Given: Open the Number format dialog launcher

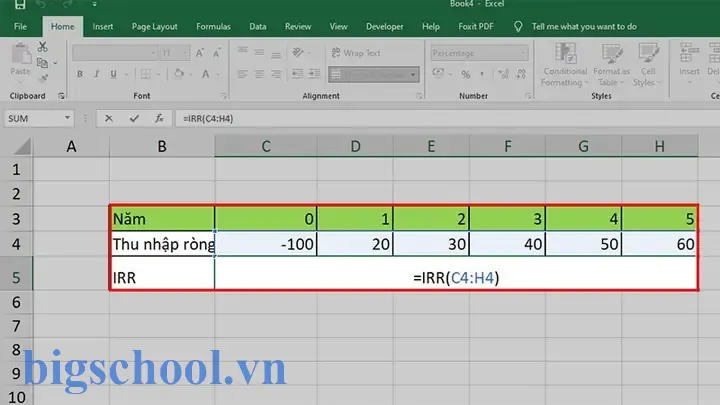Looking at the screenshot, I should tap(529, 96).
